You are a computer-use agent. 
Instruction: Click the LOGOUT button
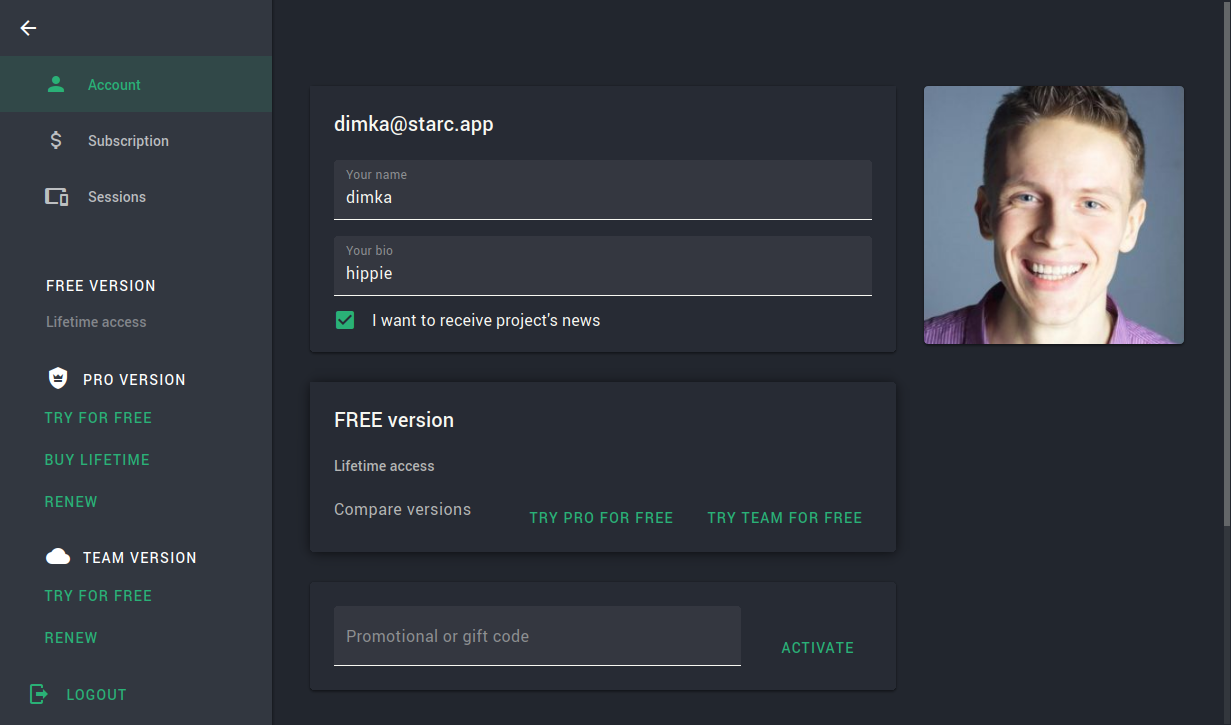[x=78, y=694]
